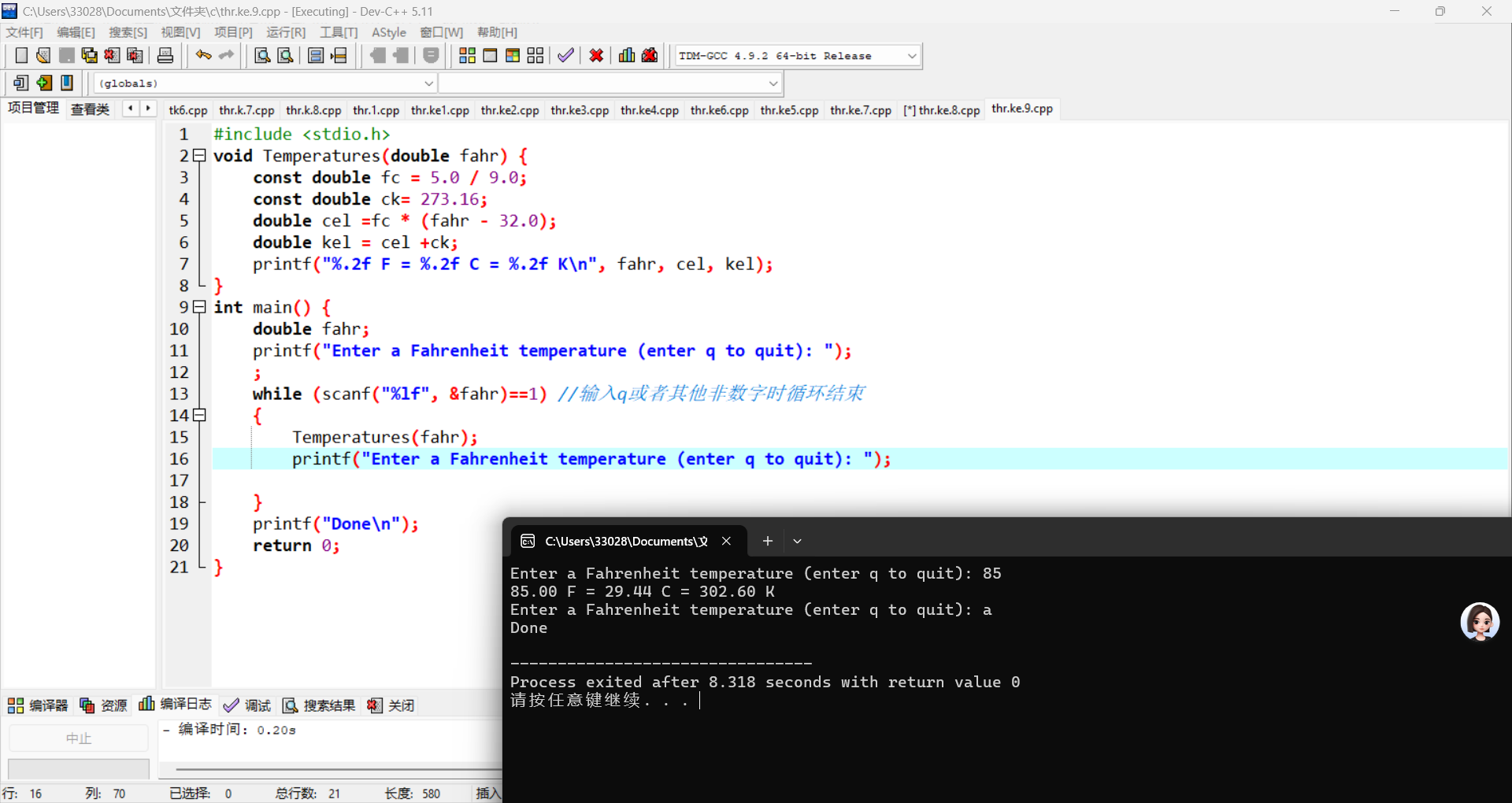Image resolution: width=1512 pixels, height=803 pixels.
Task: Open profile analysis bar-chart icon
Action: [x=627, y=55]
